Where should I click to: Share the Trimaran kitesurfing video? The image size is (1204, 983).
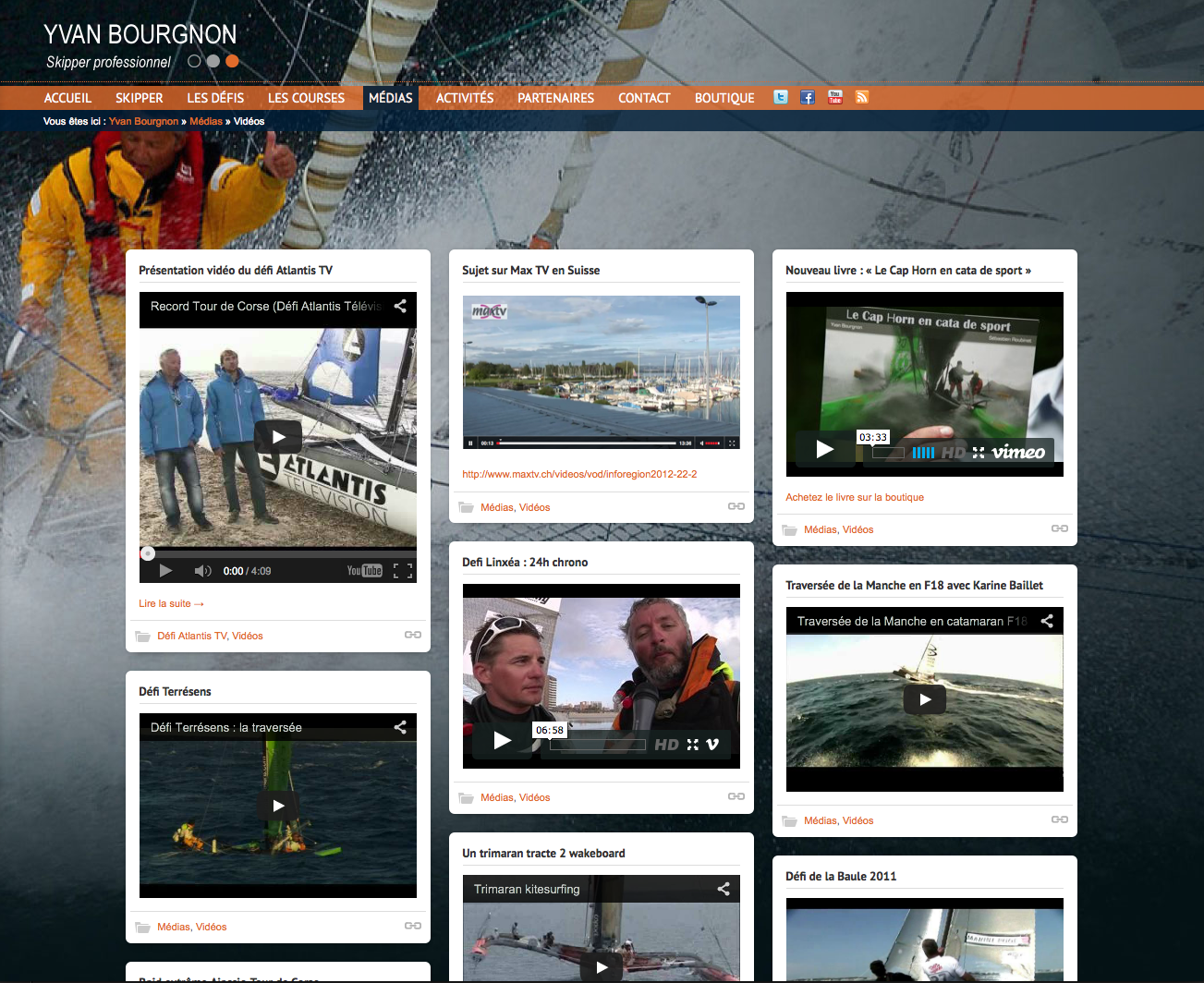pyautogui.click(x=724, y=889)
